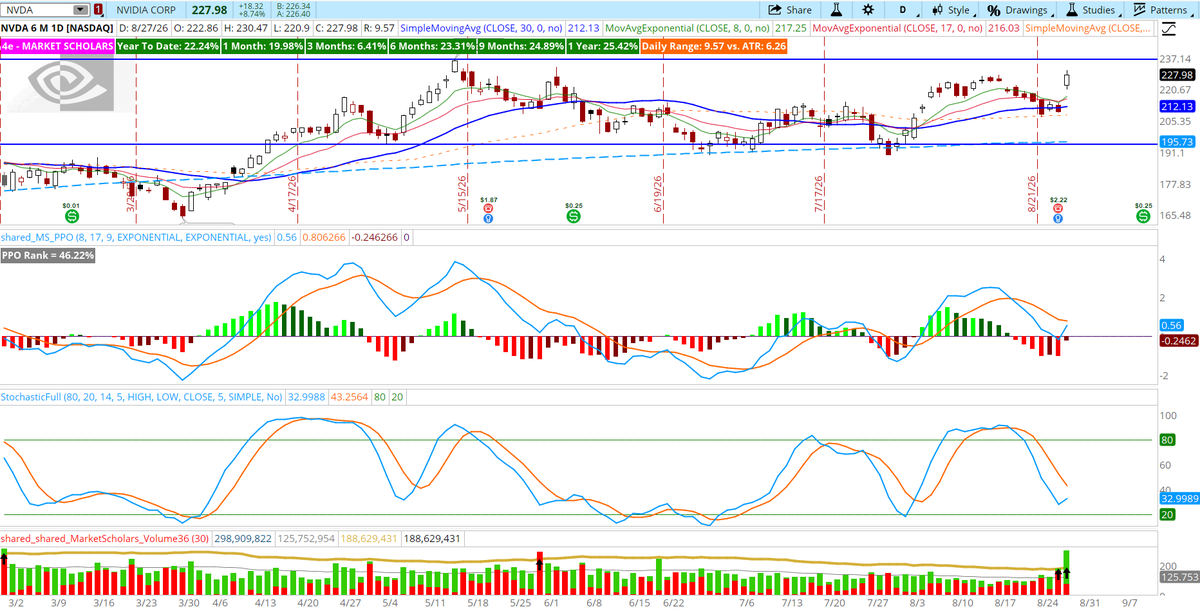This screenshot has height=609, width=1200.
Task: Click the 4e - MARKET SCHOLARS label
Action: (x=56, y=46)
